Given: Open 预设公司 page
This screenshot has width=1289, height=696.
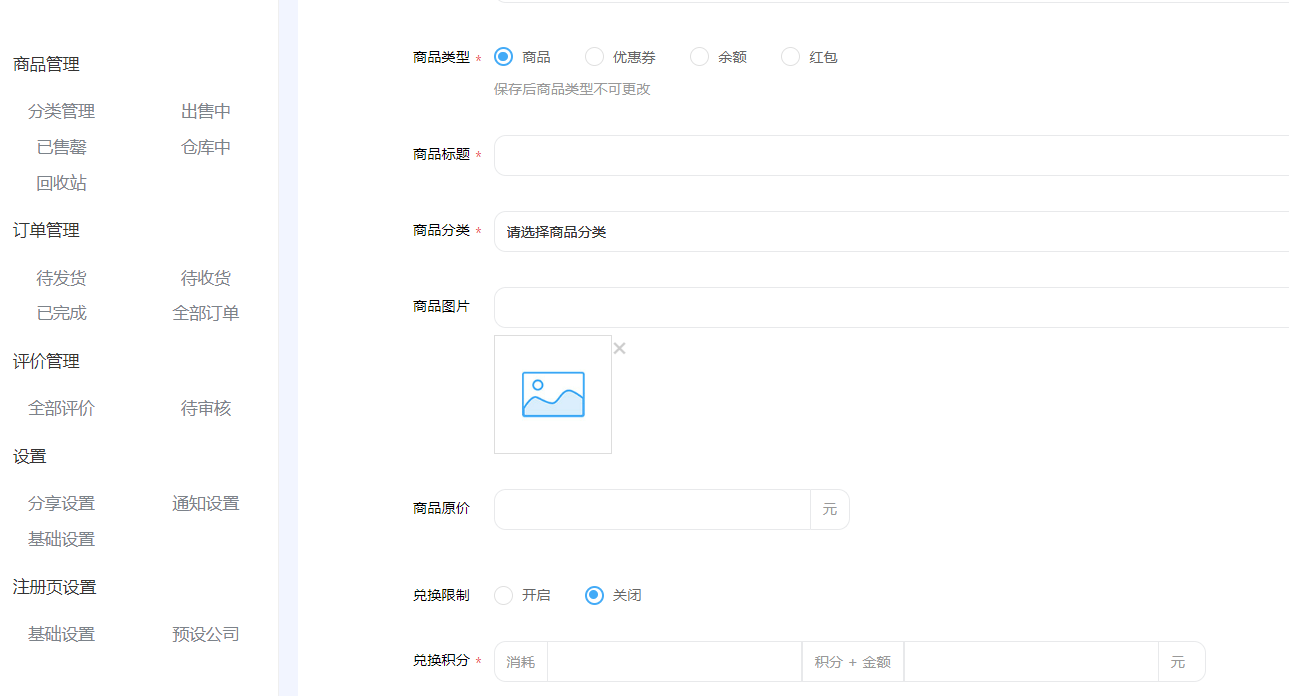Looking at the screenshot, I should coord(206,634).
